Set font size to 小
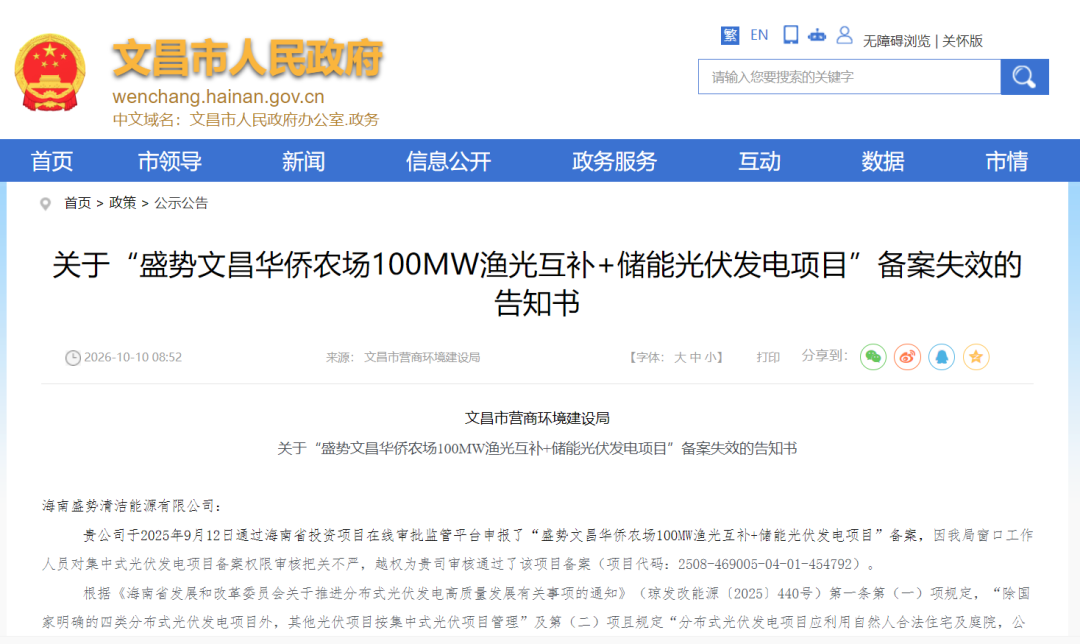Screen dimensions: 1080x644 click(x=711, y=357)
